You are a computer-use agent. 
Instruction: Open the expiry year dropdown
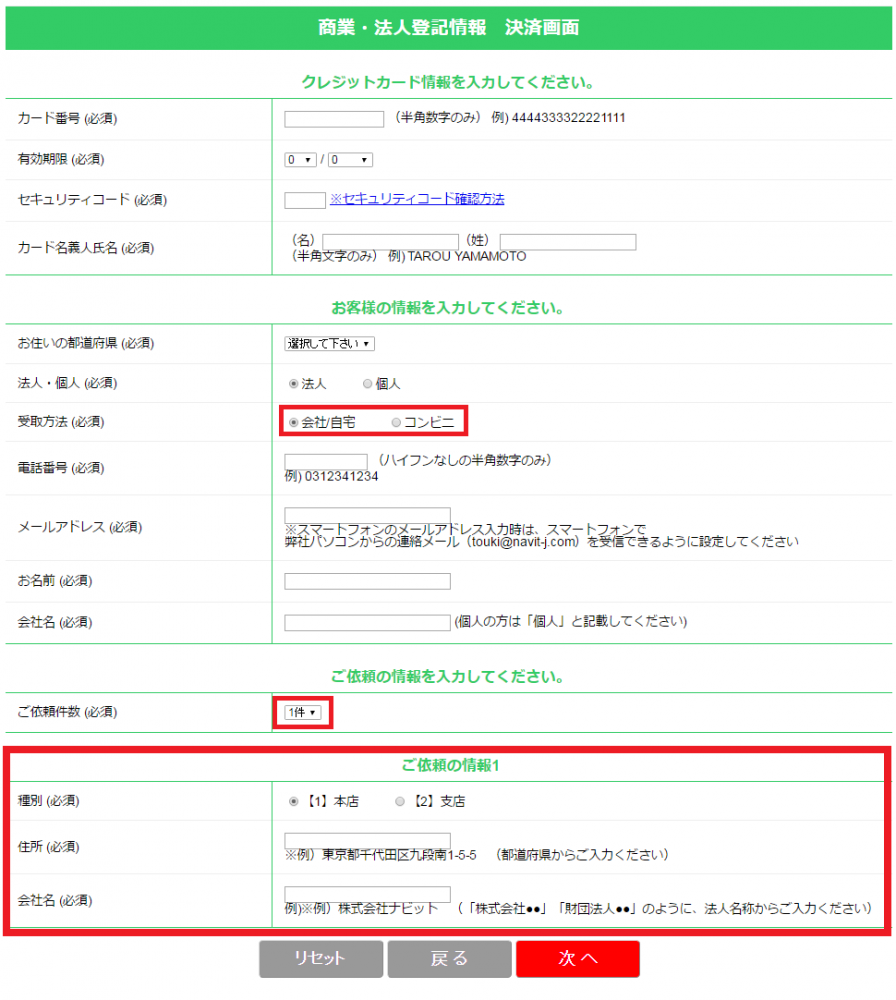[350, 160]
